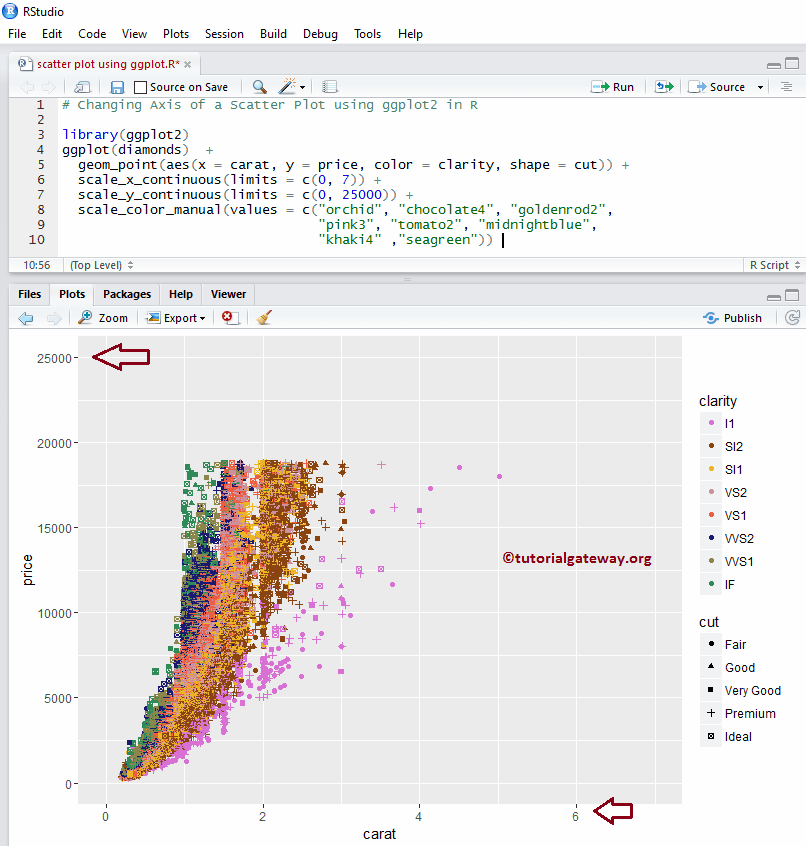The image size is (806, 846).
Task: Go to previous plot arrow
Action: (26, 318)
